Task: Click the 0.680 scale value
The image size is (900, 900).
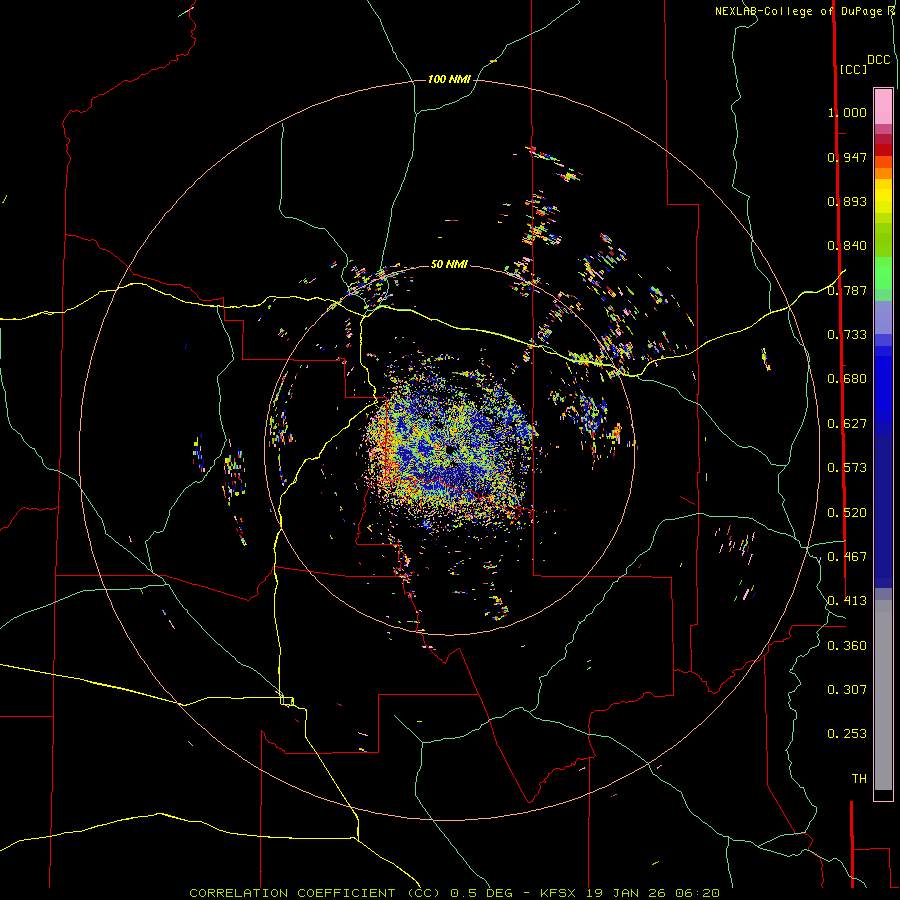Action: [x=847, y=379]
